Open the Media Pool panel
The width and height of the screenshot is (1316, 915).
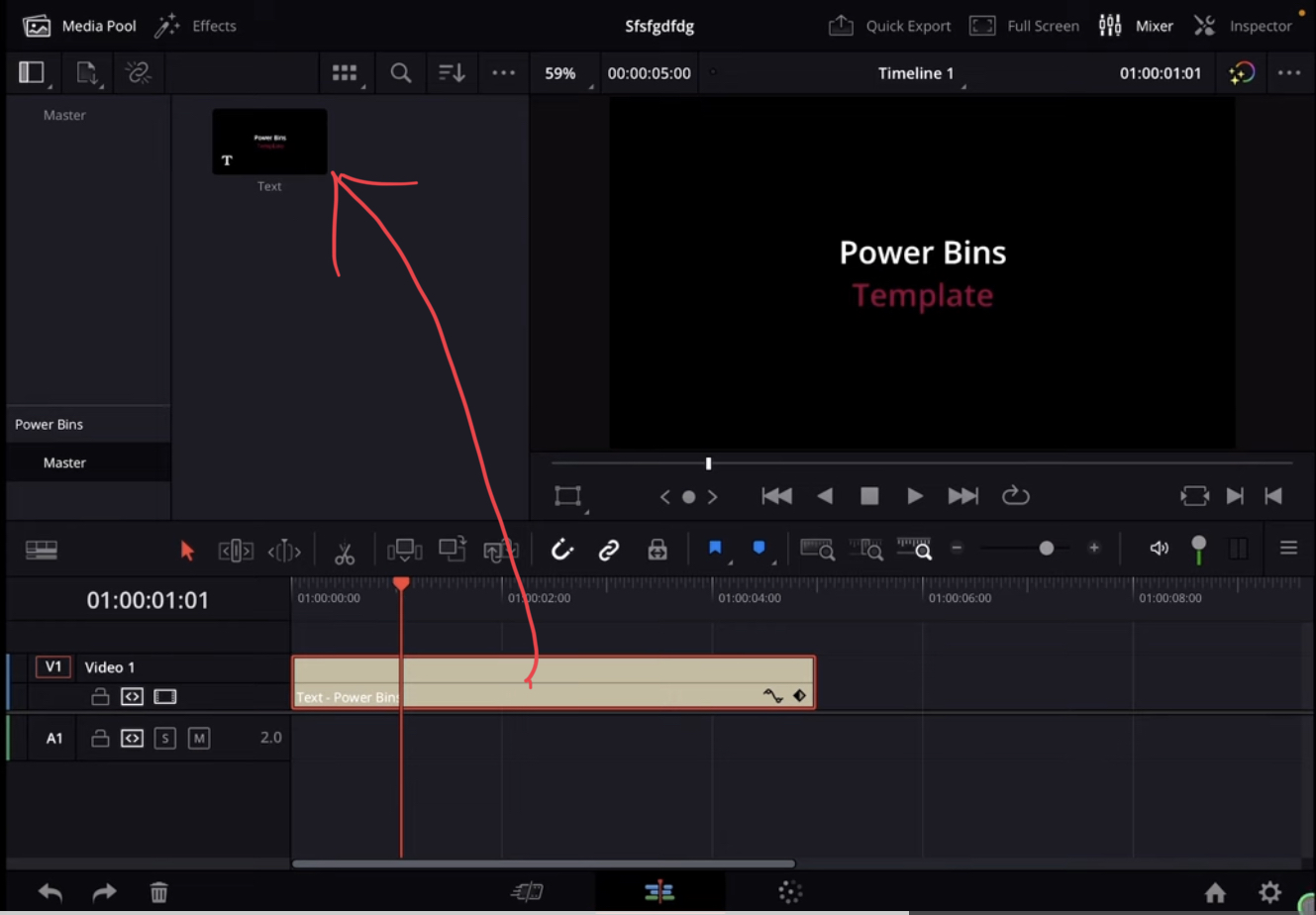[x=79, y=25]
